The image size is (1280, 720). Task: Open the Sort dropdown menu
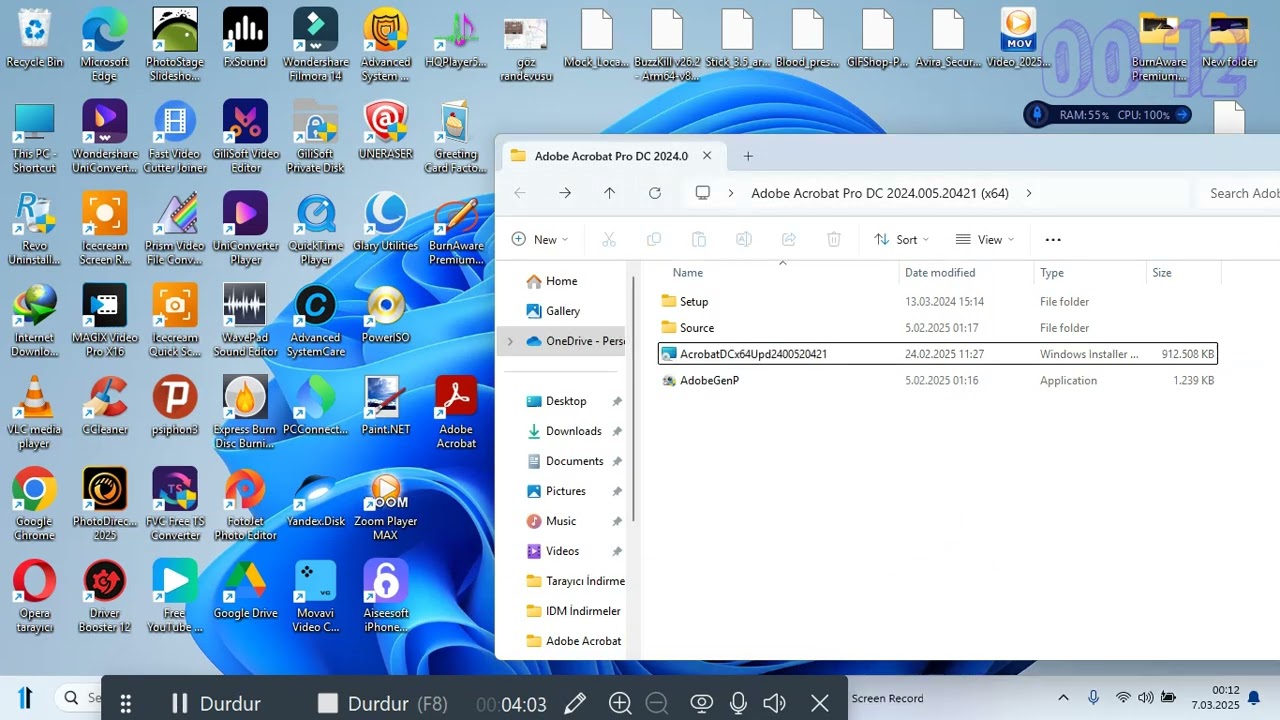click(901, 239)
